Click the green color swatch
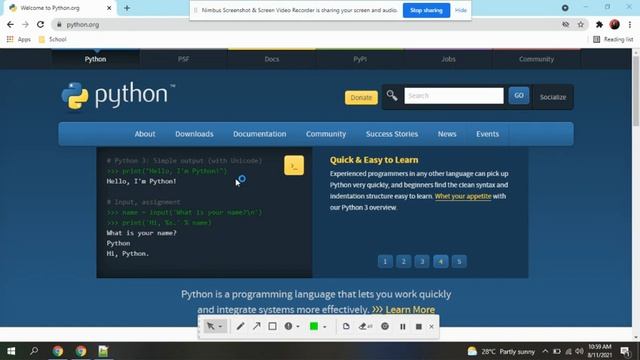 (x=313, y=326)
